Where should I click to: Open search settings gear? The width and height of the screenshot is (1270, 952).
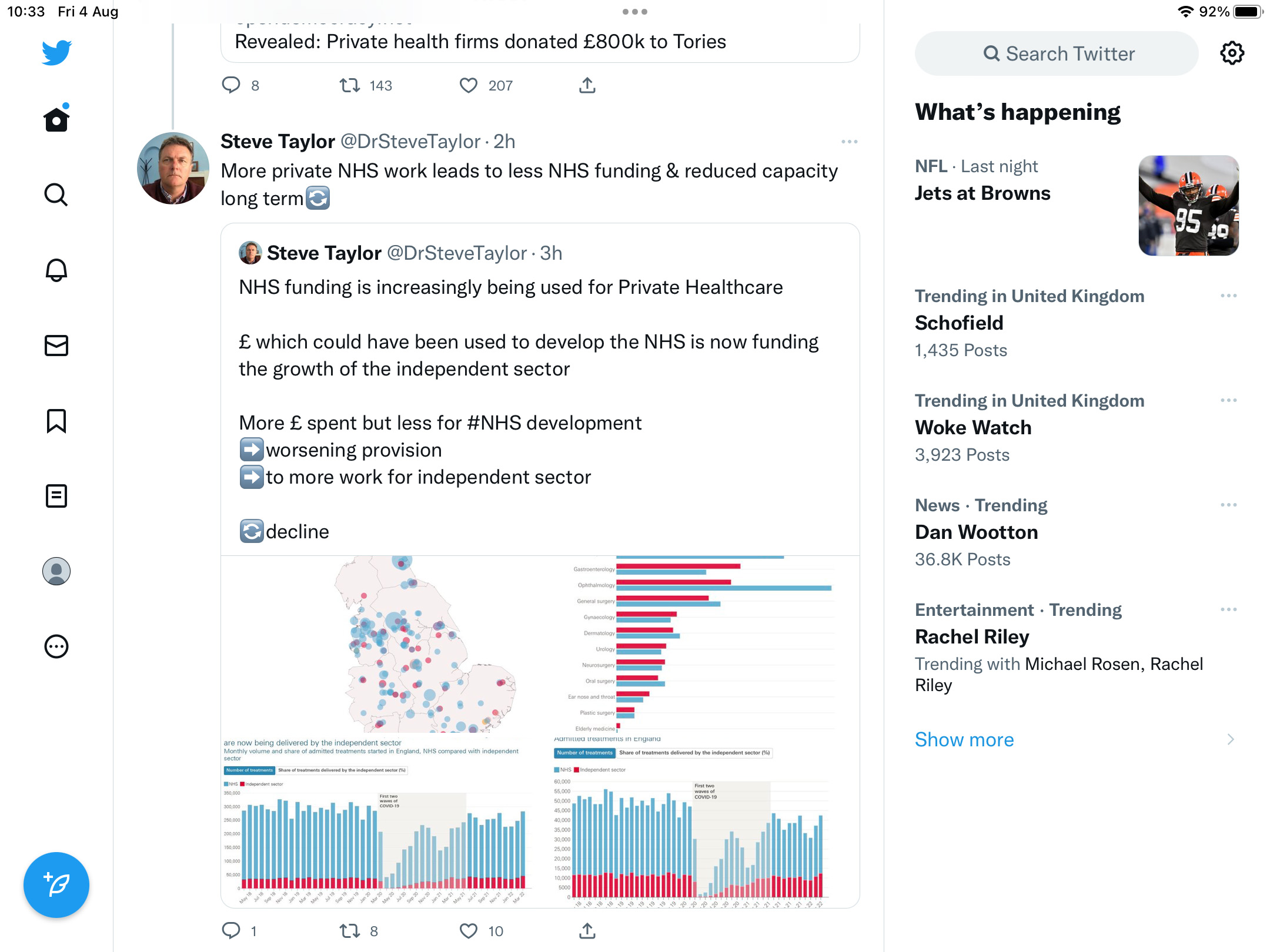1232,53
